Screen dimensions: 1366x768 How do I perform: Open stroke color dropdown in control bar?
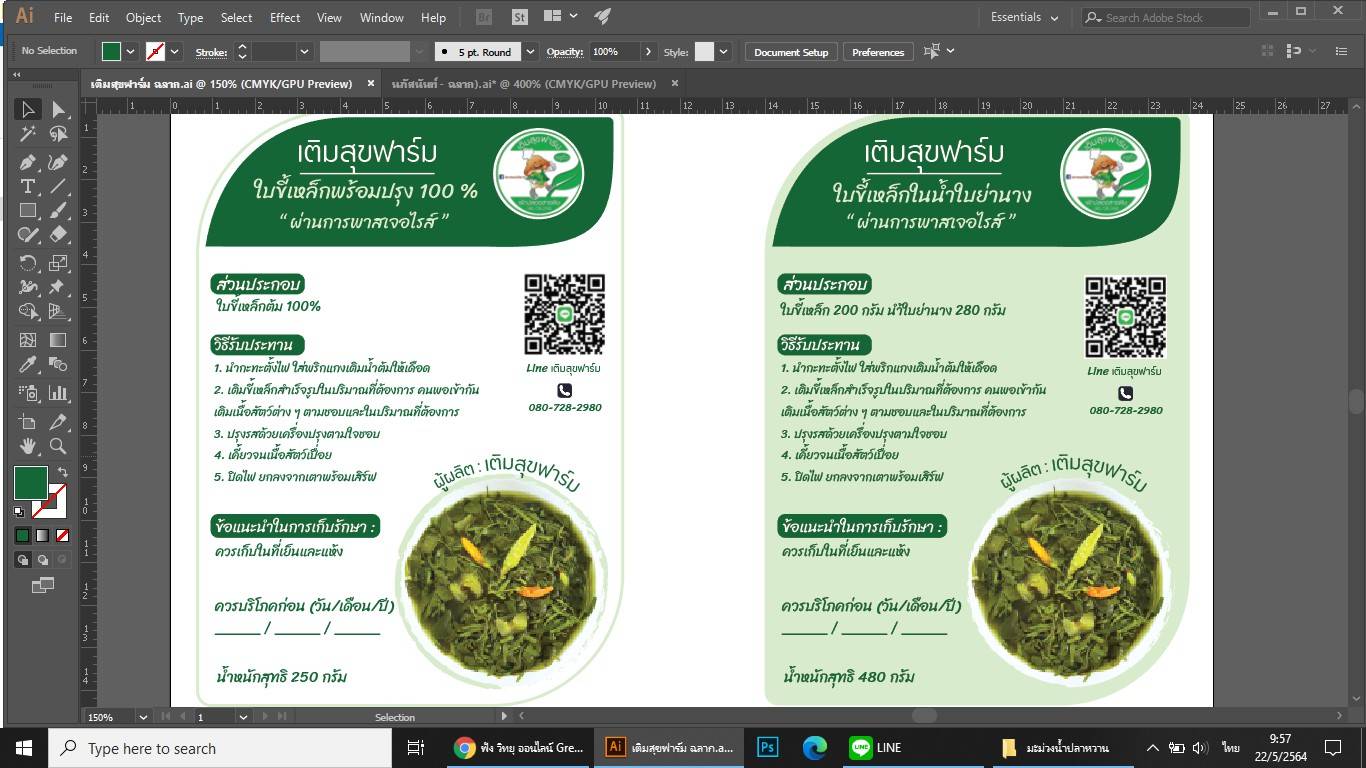coord(175,51)
